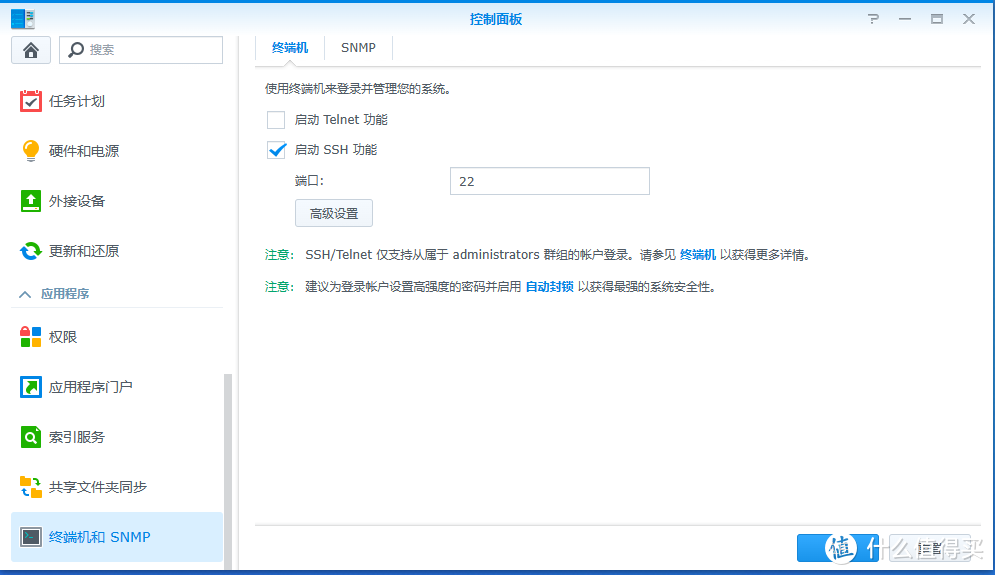995x575 pixels.
Task: Click the 应用程序门户 arrow icon
Action: (x=30, y=387)
